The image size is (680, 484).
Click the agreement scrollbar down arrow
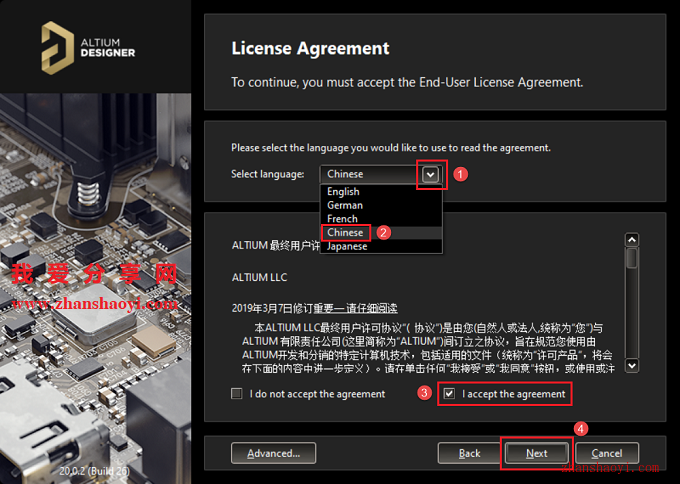(632, 365)
